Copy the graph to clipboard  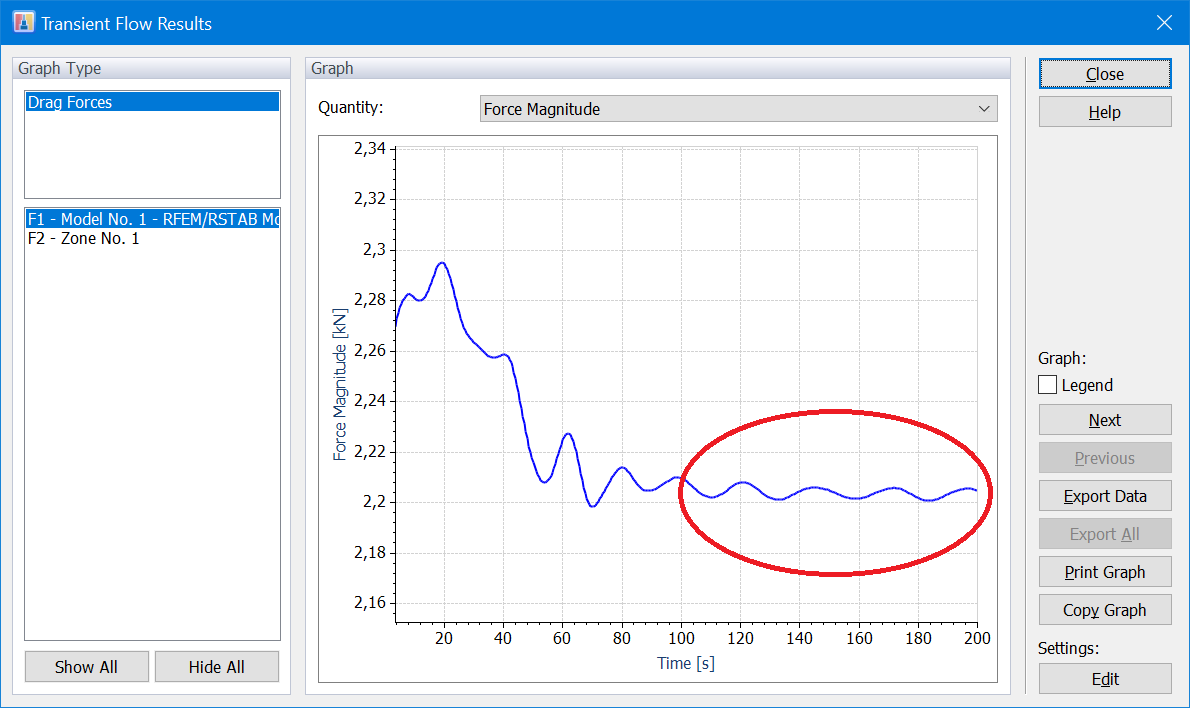pos(1104,609)
